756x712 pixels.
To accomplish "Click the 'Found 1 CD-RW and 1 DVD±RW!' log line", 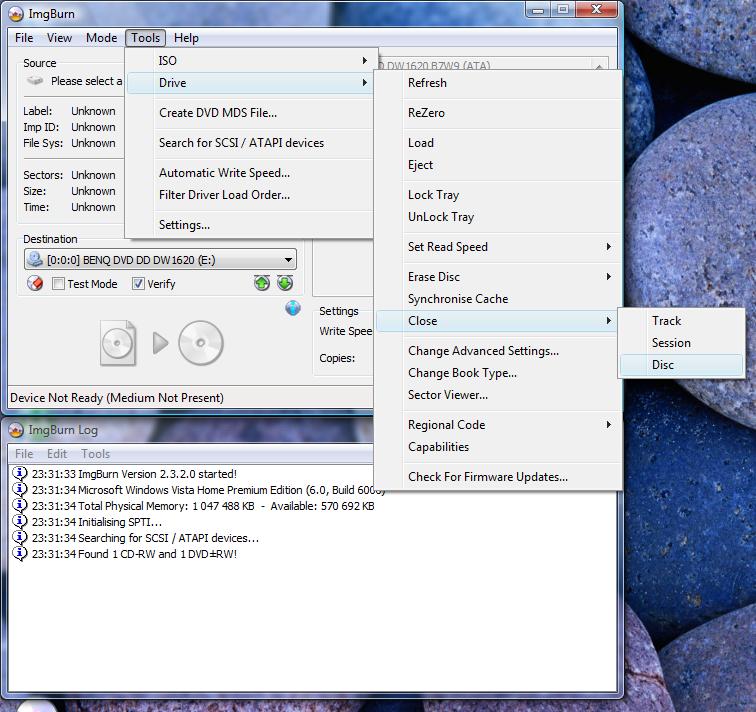I will (x=135, y=554).
